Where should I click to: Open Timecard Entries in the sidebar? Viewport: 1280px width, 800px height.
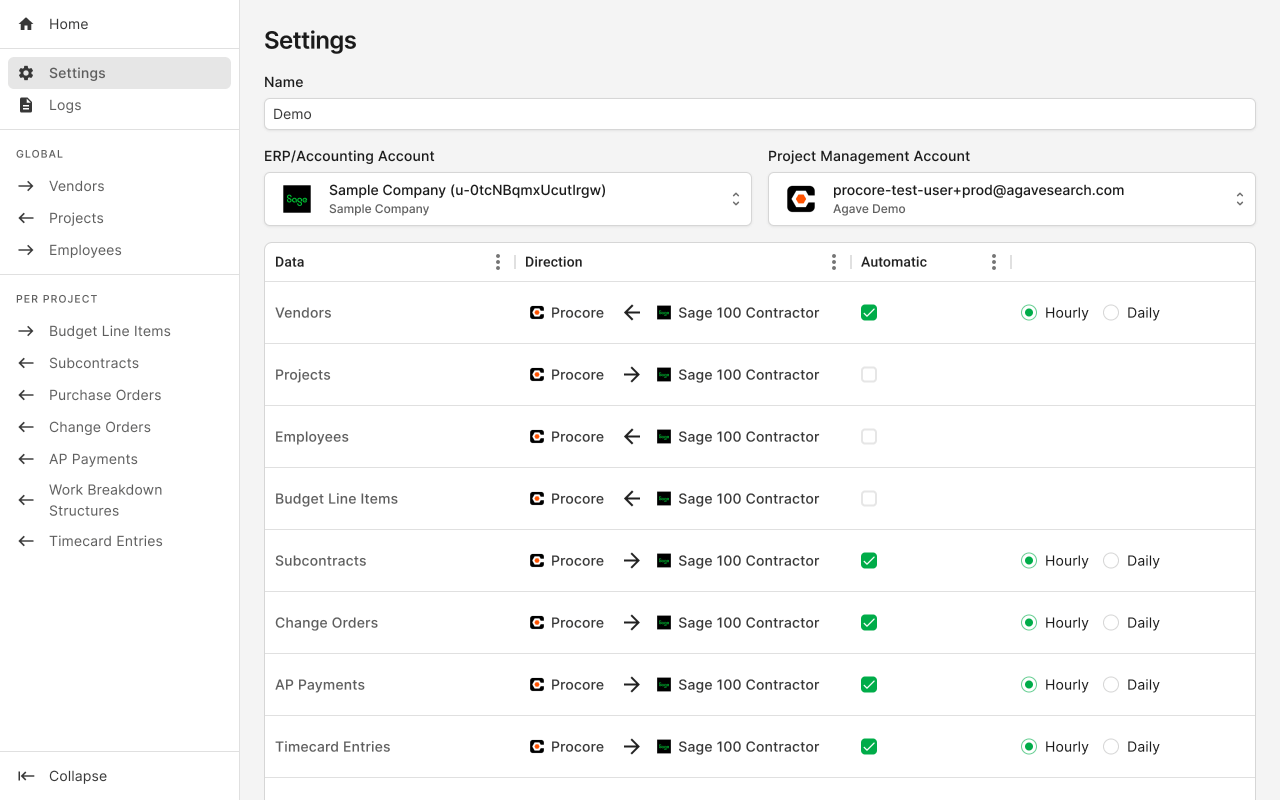tap(119, 541)
